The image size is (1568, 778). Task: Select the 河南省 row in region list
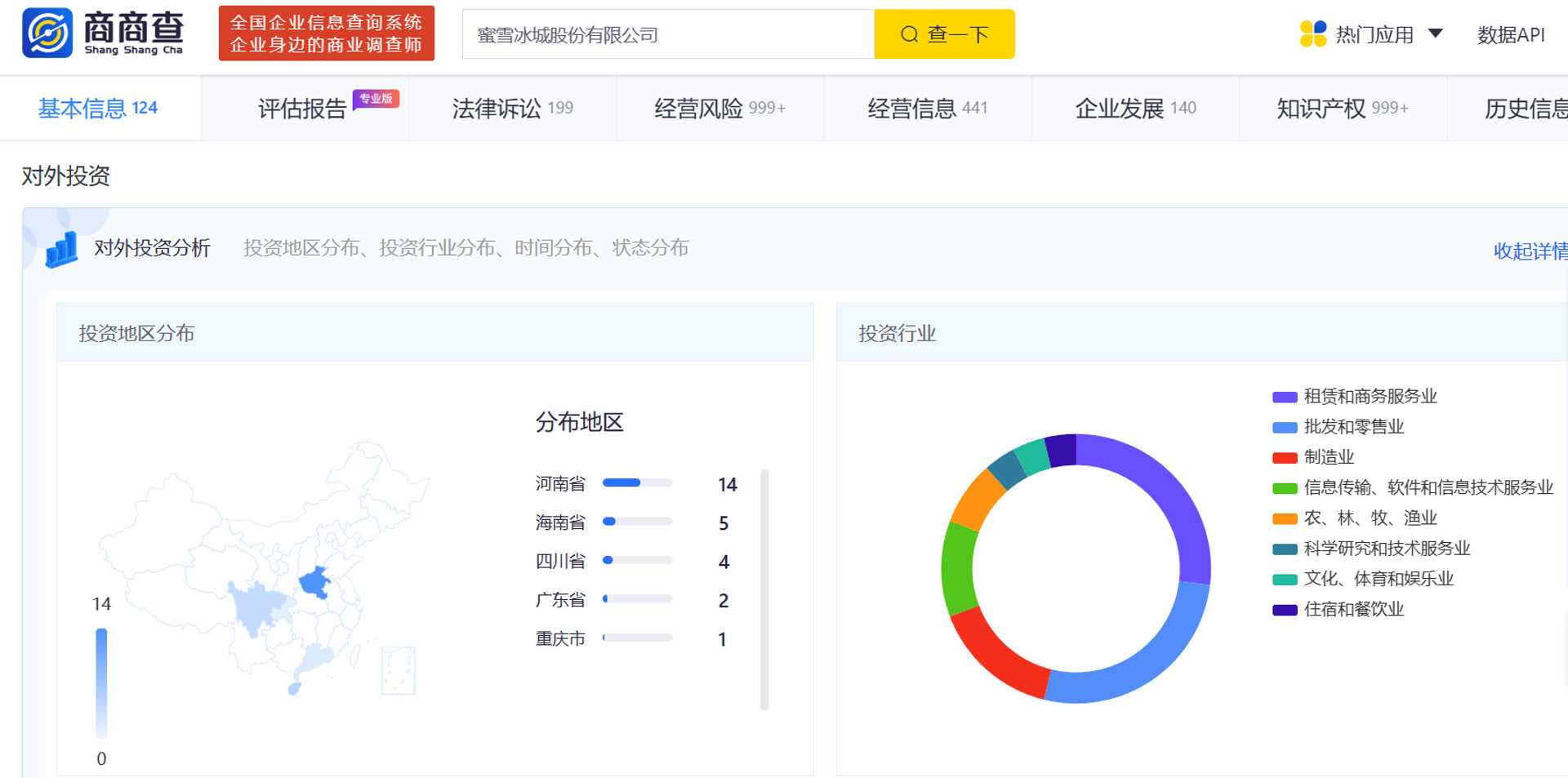(637, 484)
